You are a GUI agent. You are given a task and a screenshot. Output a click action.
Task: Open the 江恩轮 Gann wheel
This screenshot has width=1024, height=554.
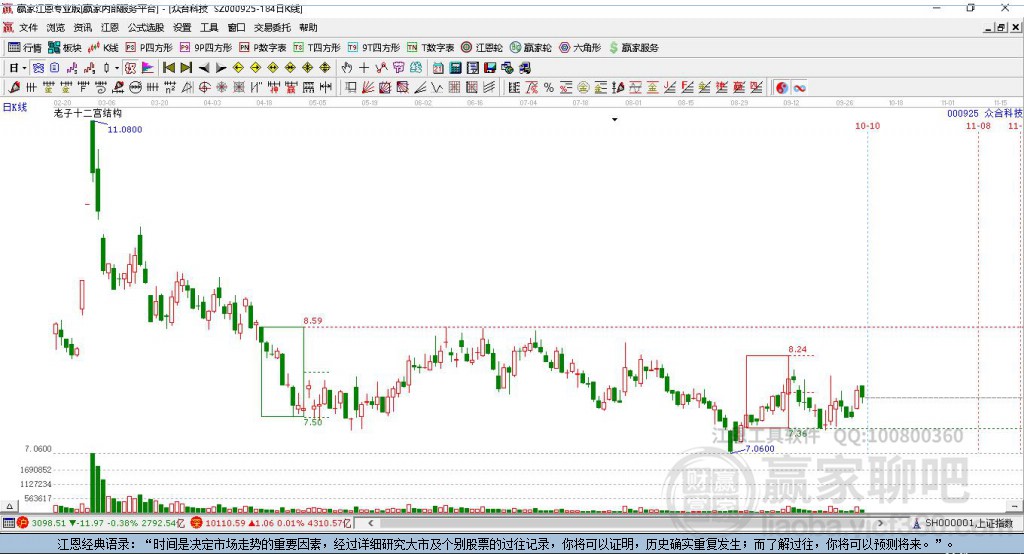click(482, 48)
